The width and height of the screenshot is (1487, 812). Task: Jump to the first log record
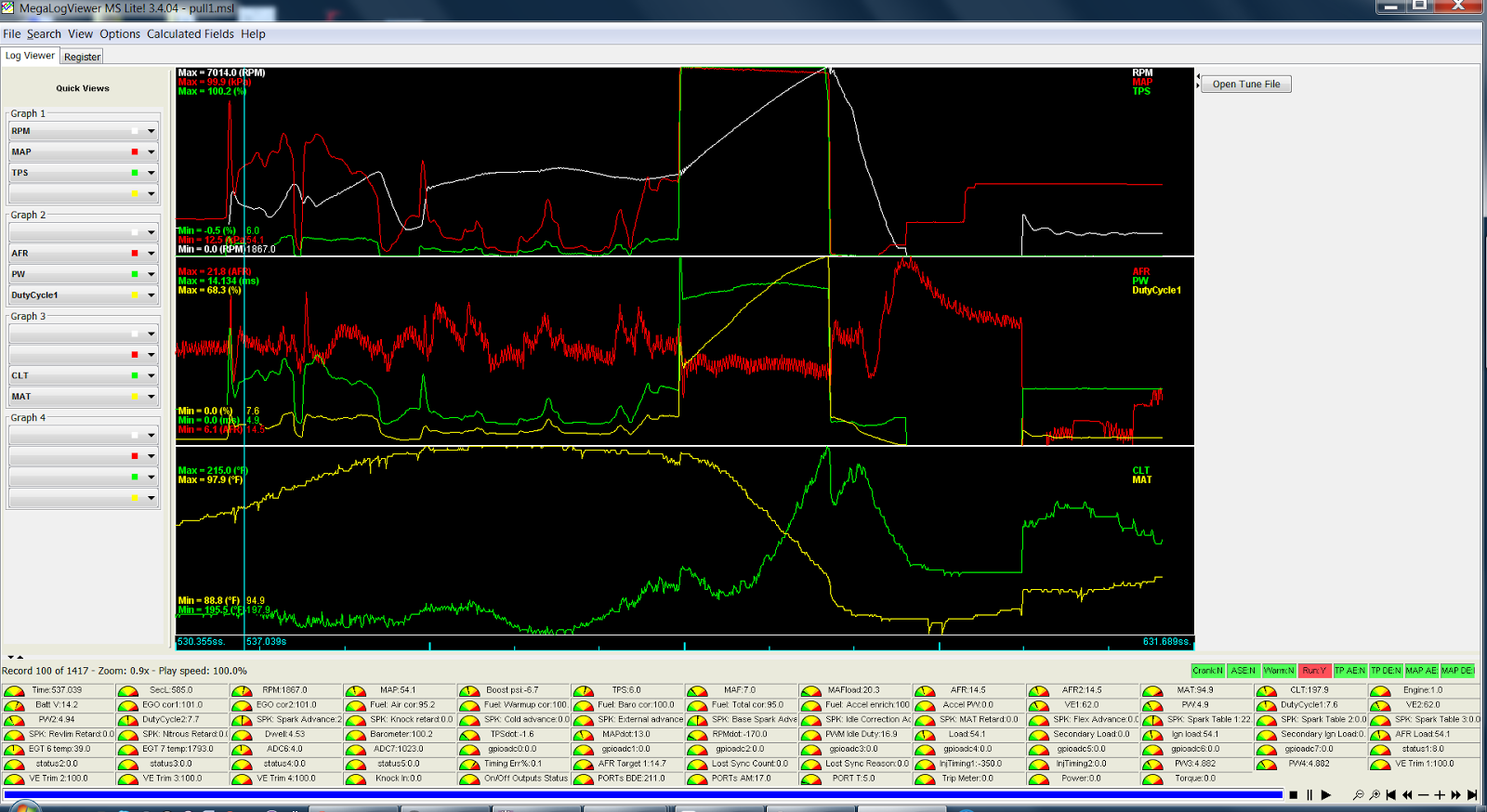[x=1391, y=794]
